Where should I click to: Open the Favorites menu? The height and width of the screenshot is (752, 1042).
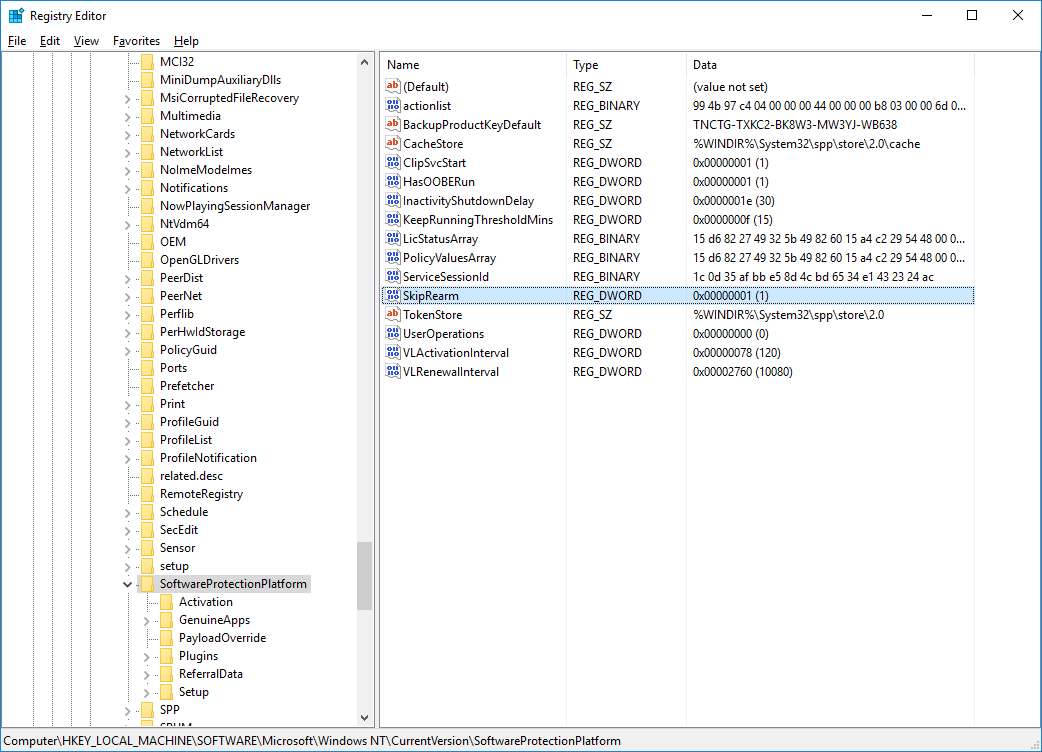(136, 41)
